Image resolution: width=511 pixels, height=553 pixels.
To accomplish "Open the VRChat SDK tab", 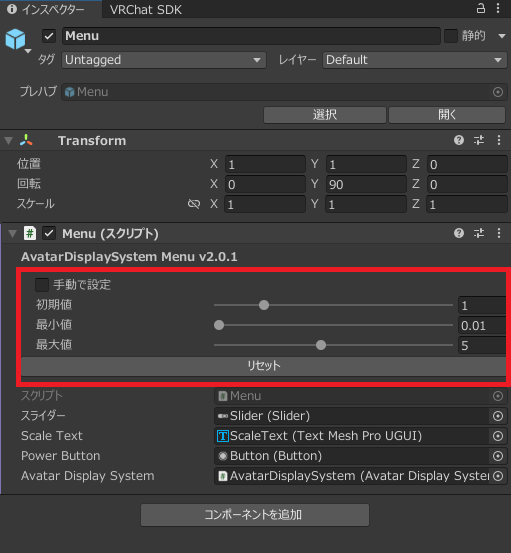I will tap(146, 10).
